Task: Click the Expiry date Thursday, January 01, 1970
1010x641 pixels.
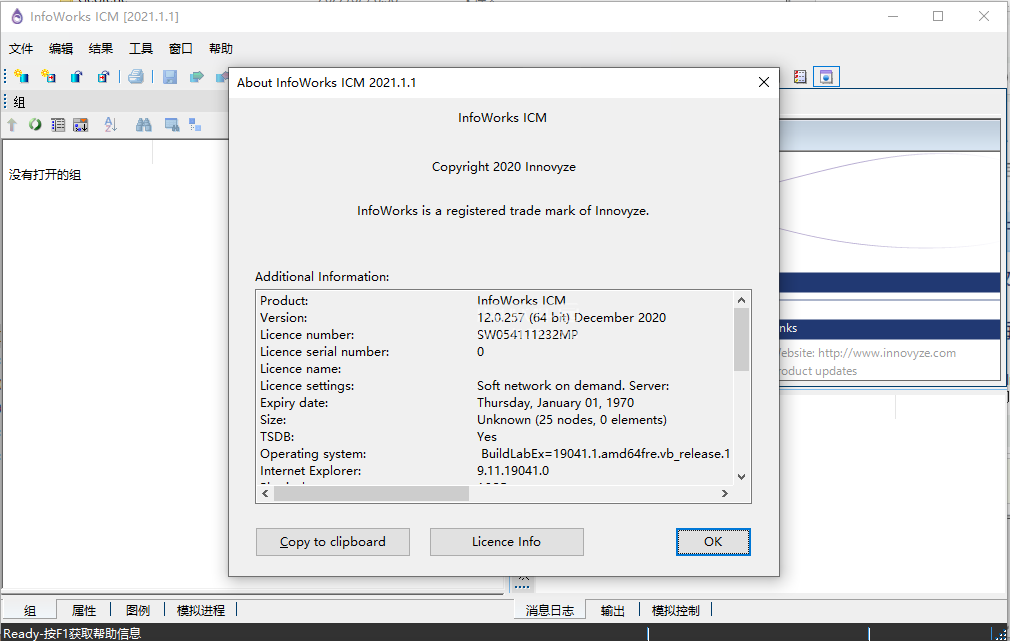Action: click(555, 403)
